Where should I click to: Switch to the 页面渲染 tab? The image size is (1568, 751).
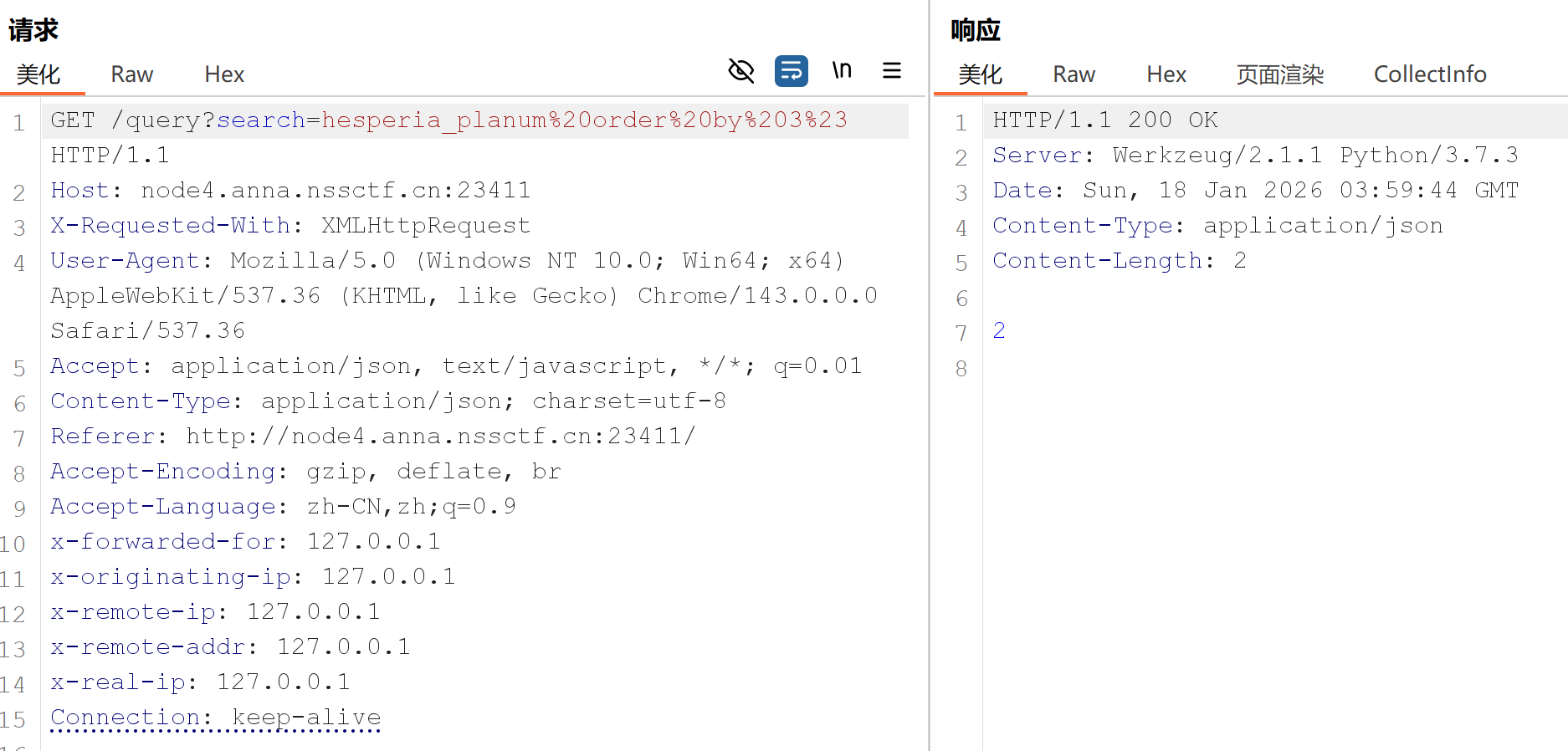pyautogui.click(x=1280, y=74)
